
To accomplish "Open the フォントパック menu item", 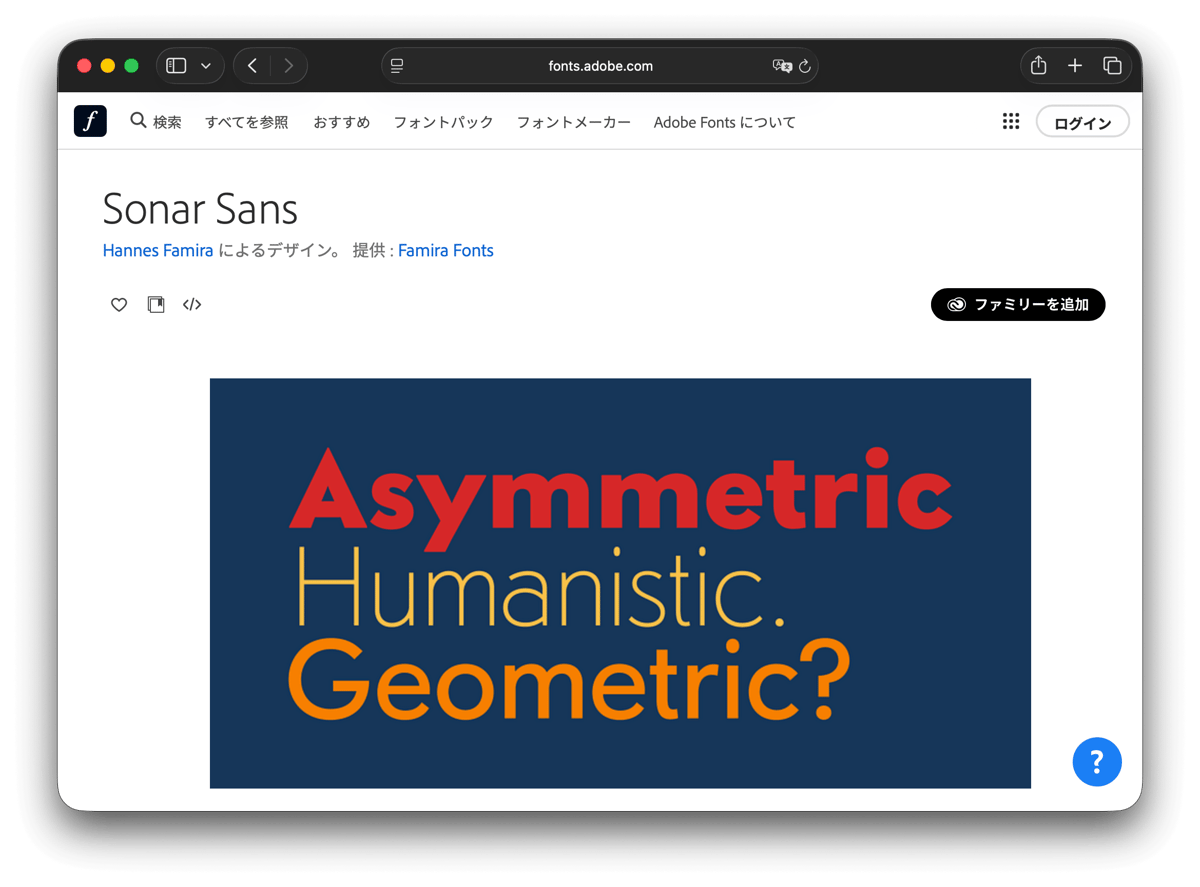I will [x=443, y=122].
